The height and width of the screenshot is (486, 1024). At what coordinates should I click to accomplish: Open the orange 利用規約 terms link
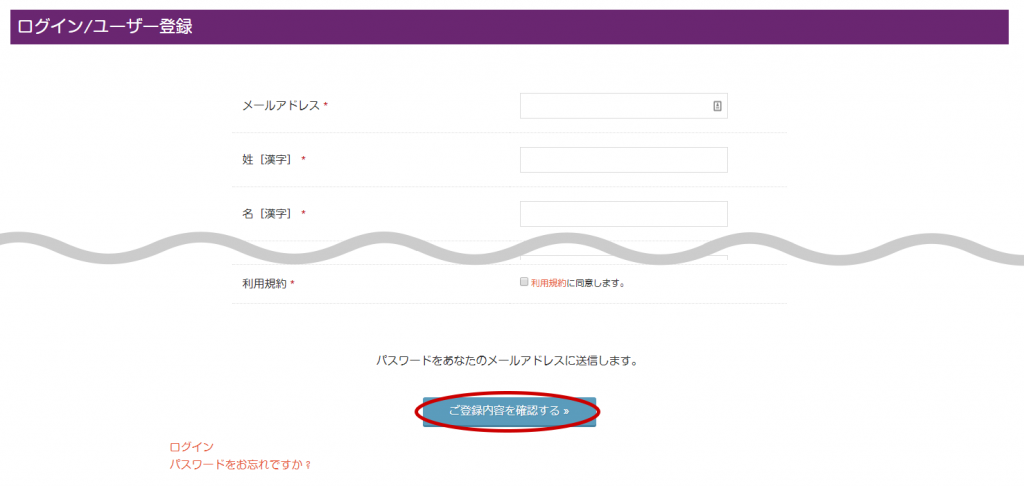coord(548,283)
